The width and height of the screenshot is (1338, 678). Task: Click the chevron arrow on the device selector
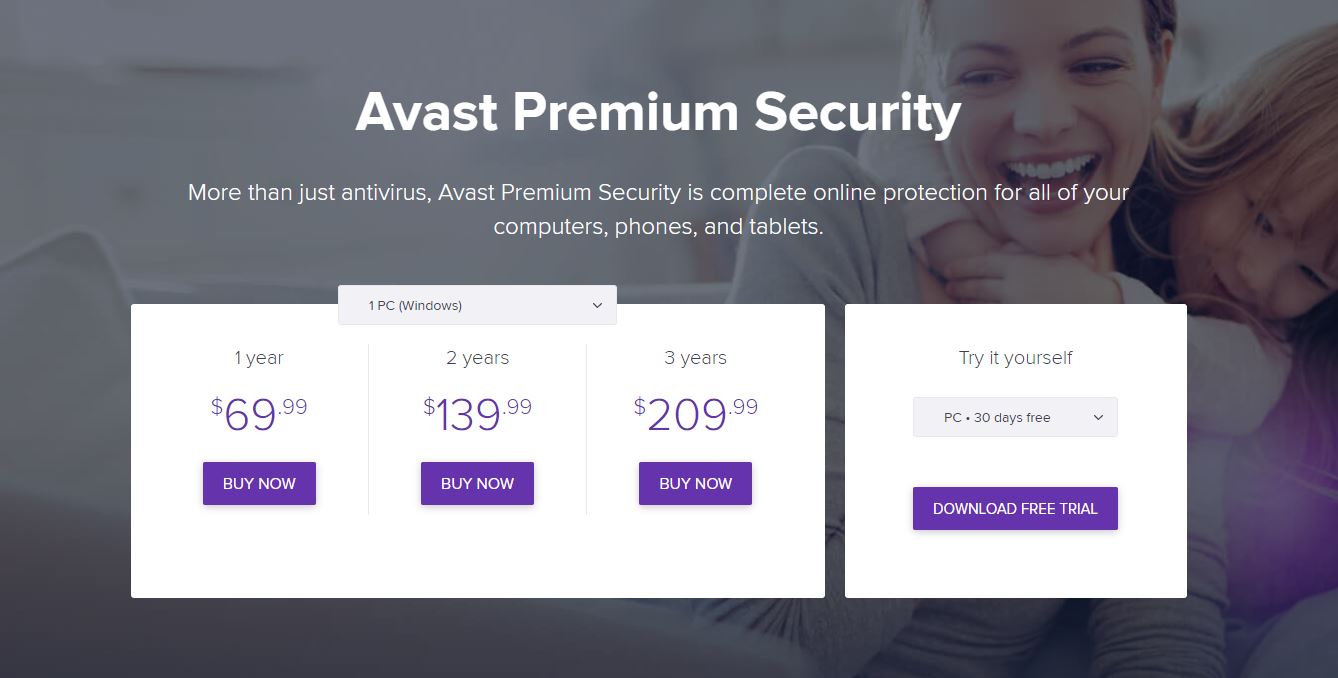597,305
